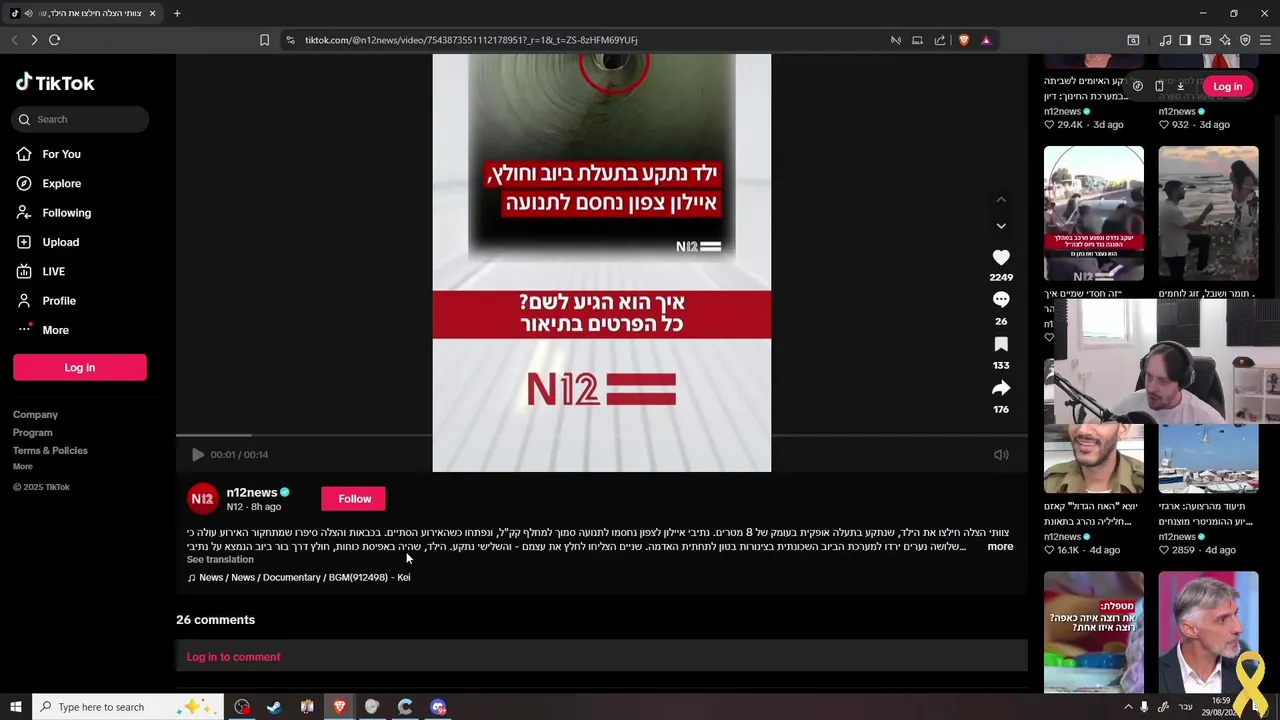Bookmark this page in the address bar
Screen dimensions: 1280x720
tap(264, 40)
